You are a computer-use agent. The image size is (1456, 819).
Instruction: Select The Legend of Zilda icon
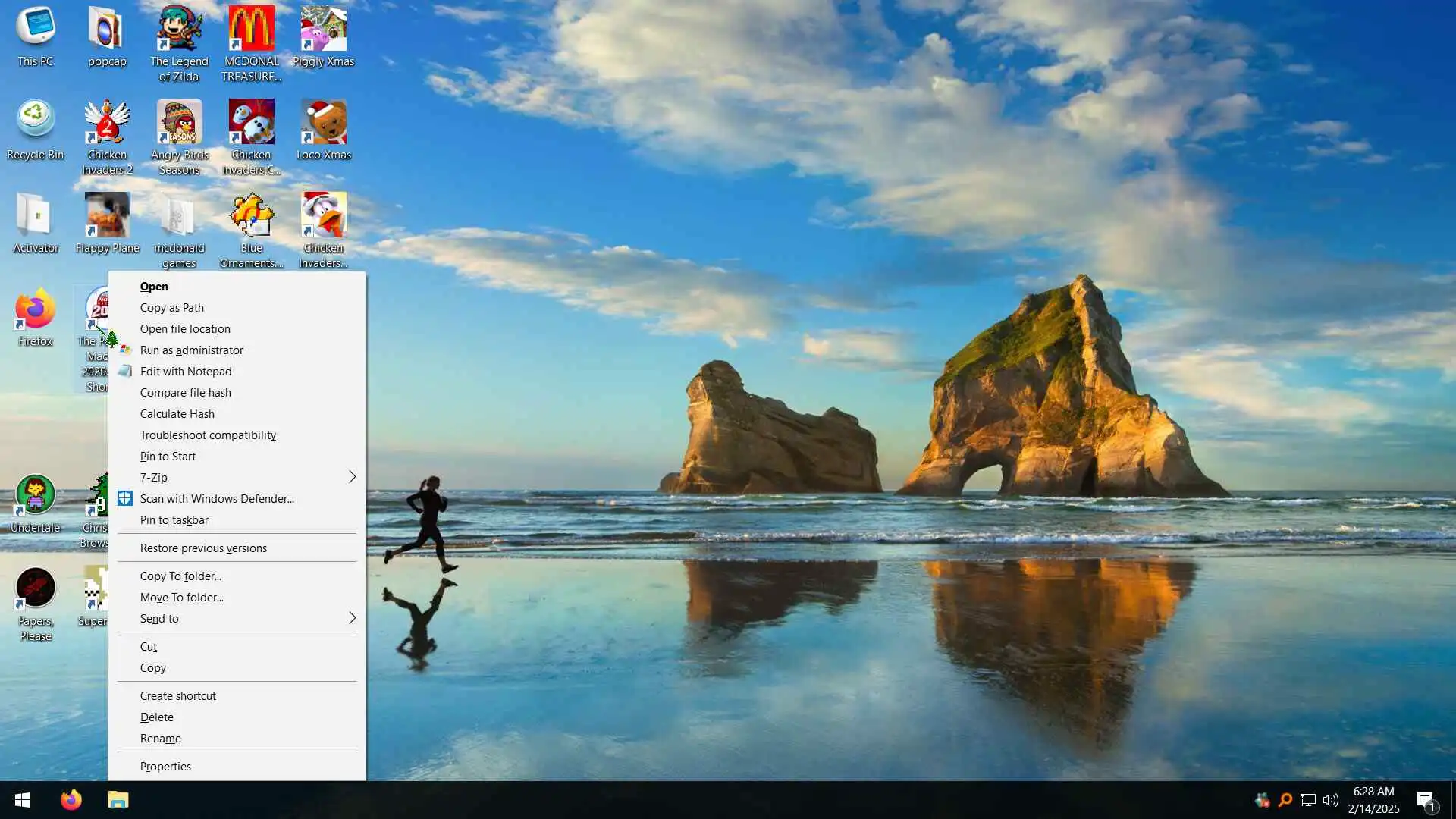pyautogui.click(x=179, y=30)
